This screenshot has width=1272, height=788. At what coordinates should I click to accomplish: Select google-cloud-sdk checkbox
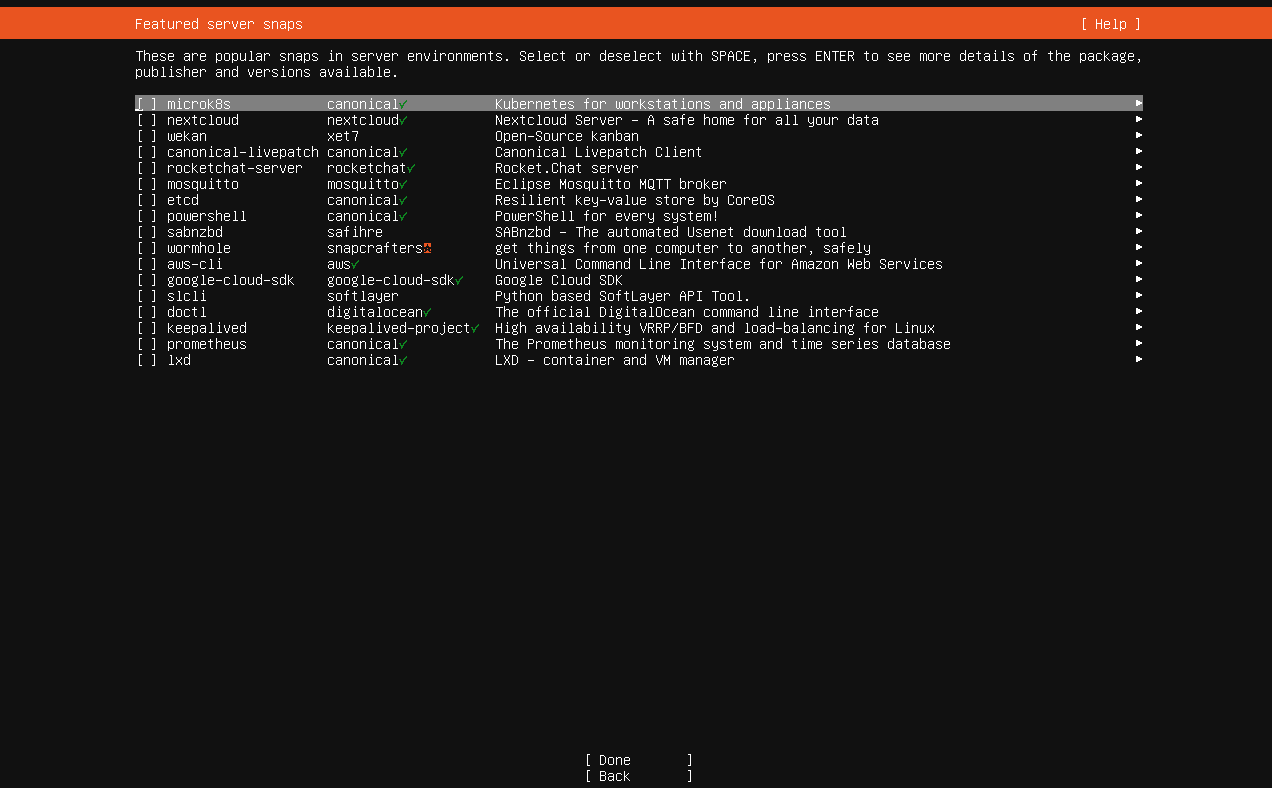click(x=147, y=280)
